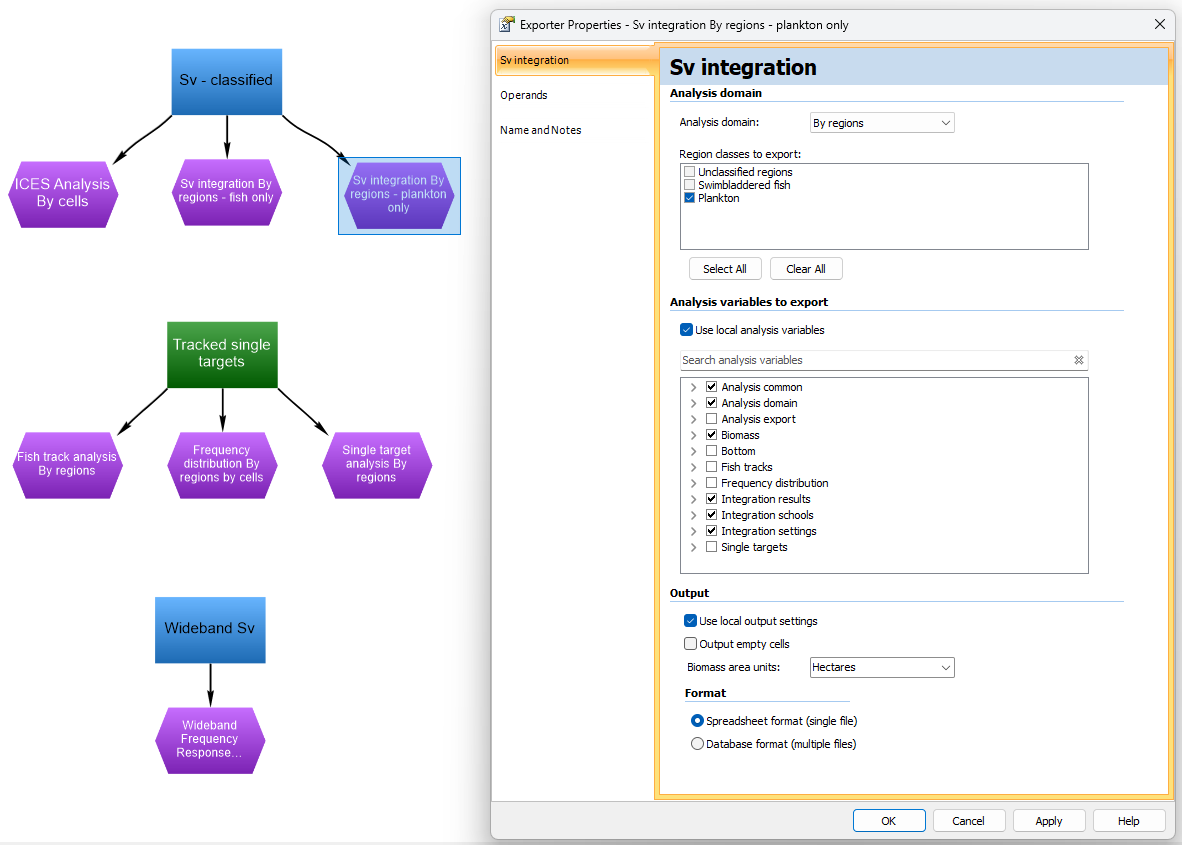1182x845 pixels.
Task: Uncheck the Integration settings variable group
Action: pos(711,531)
